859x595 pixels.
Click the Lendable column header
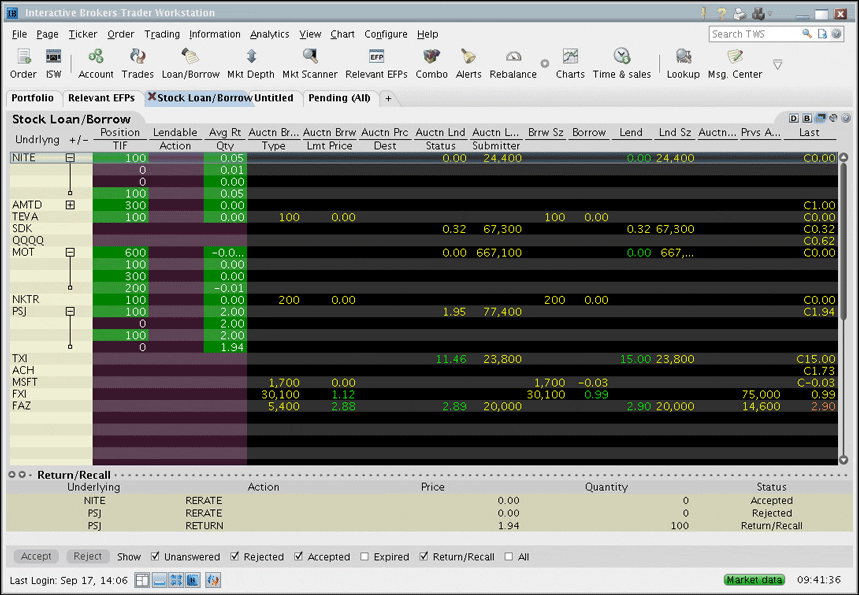175,132
